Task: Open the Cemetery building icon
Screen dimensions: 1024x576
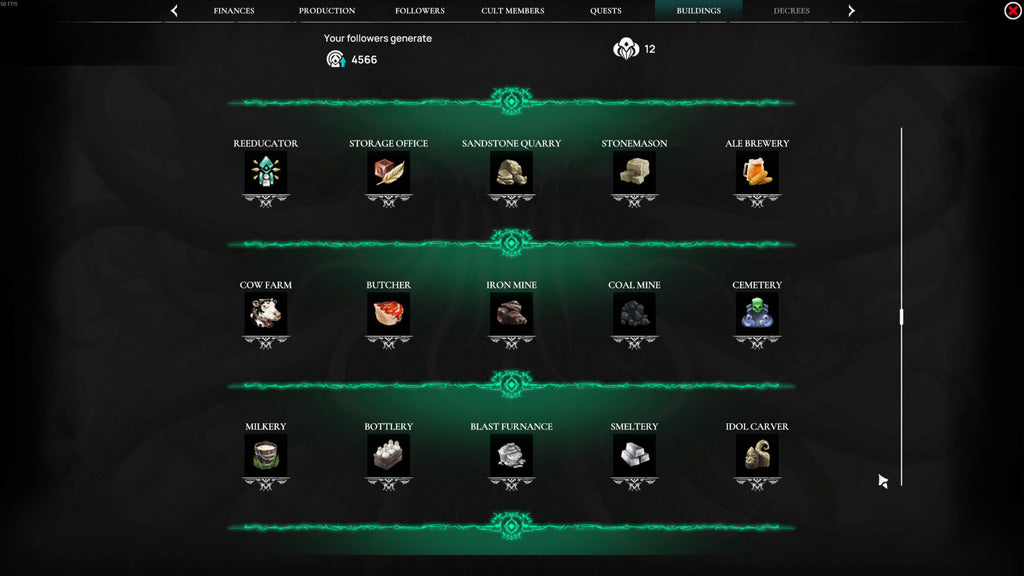Action: [x=757, y=313]
